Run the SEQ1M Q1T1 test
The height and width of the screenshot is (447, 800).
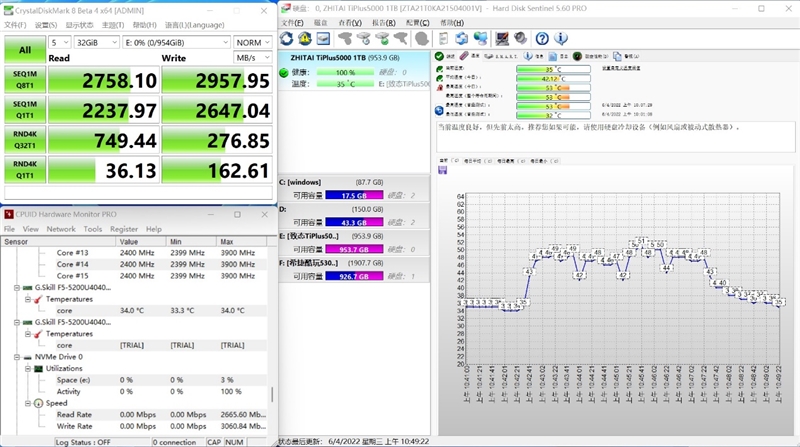coord(25,110)
